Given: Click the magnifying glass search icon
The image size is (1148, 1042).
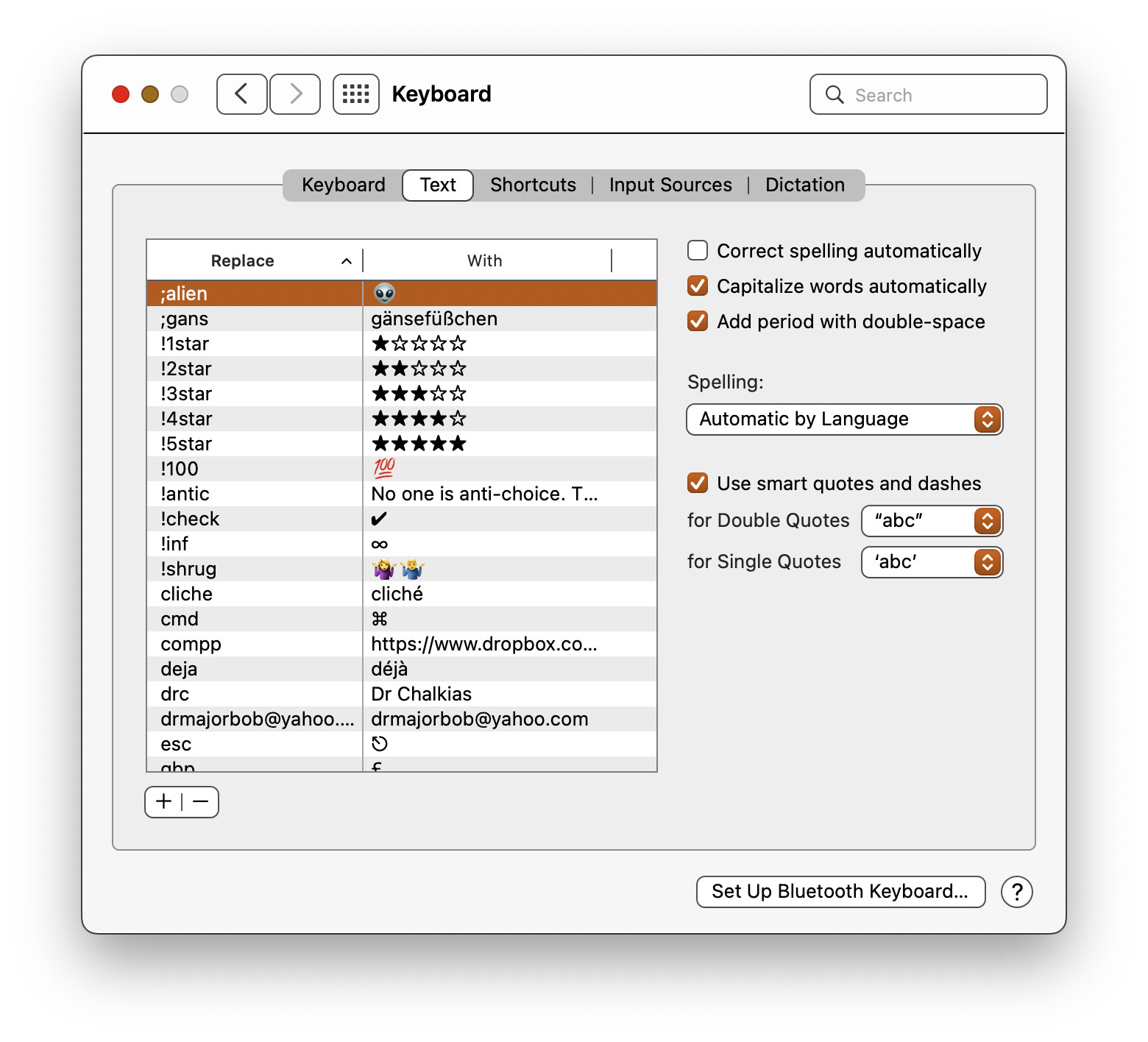Looking at the screenshot, I should click(x=835, y=95).
